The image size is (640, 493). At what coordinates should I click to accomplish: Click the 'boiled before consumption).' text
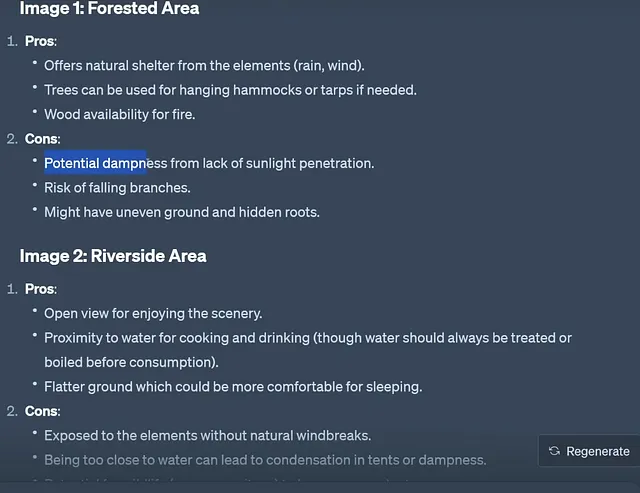pyautogui.click(x=131, y=362)
